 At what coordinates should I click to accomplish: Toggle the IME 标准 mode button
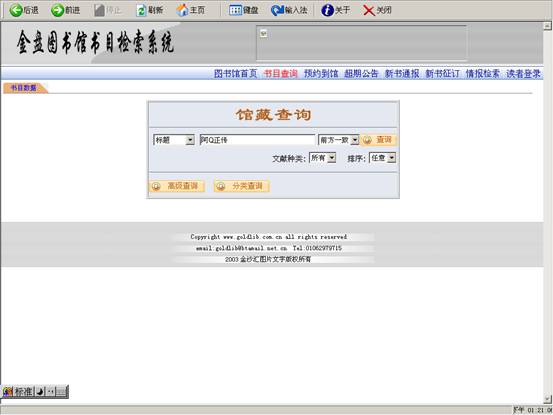click(x=23, y=392)
